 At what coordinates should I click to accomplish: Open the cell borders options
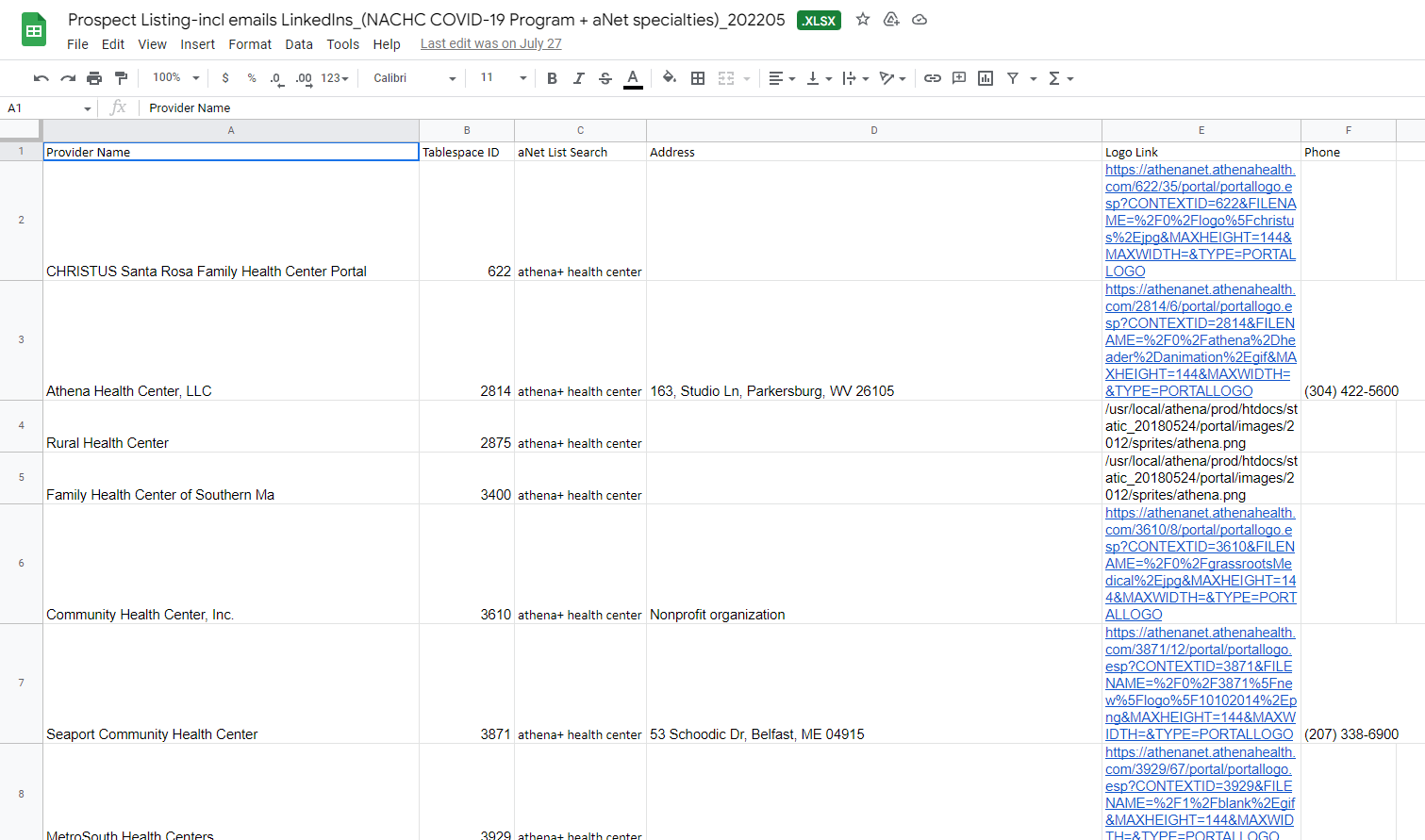(698, 78)
